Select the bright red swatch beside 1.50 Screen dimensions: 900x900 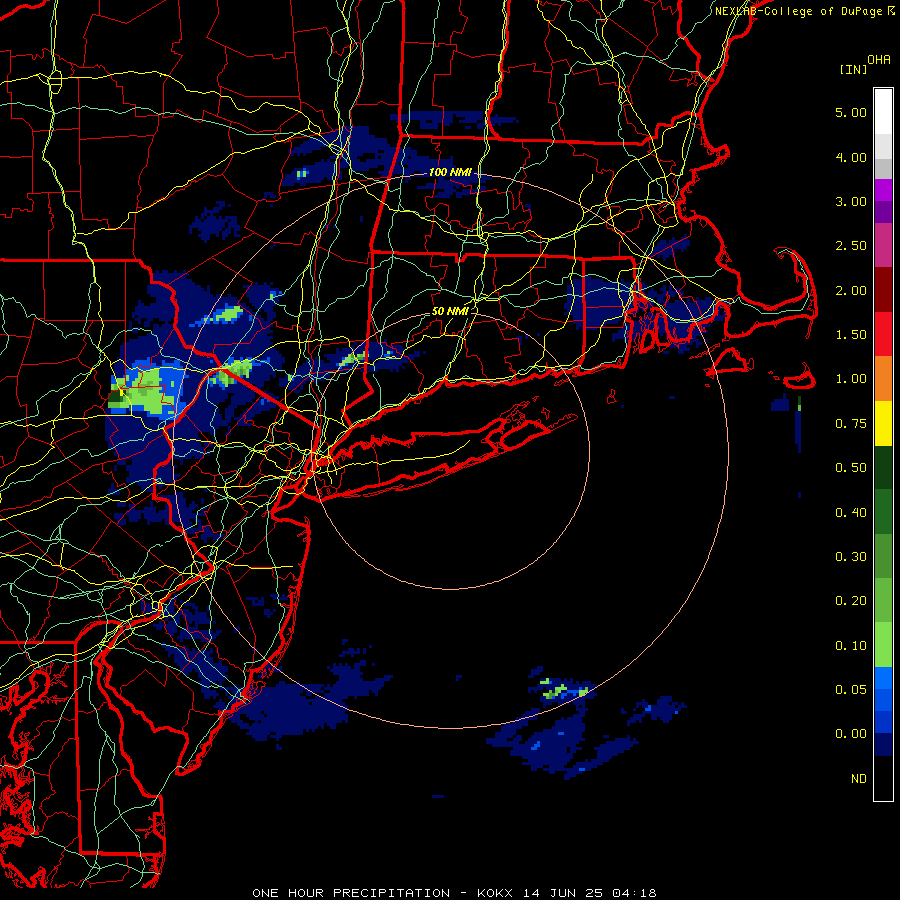pyautogui.click(x=883, y=334)
